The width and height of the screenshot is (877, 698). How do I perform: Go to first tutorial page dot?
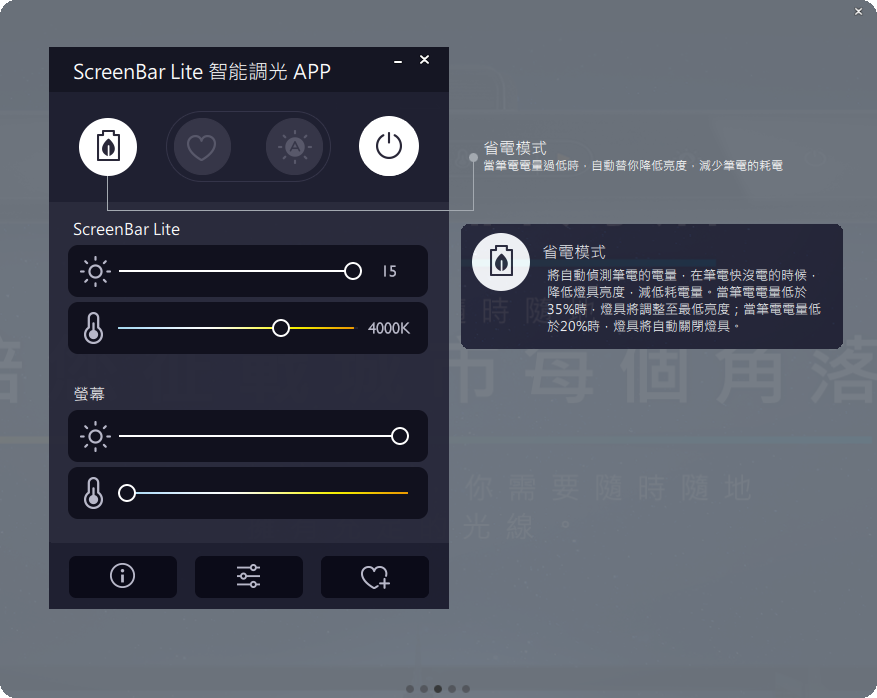pyautogui.click(x=410, y=689)
